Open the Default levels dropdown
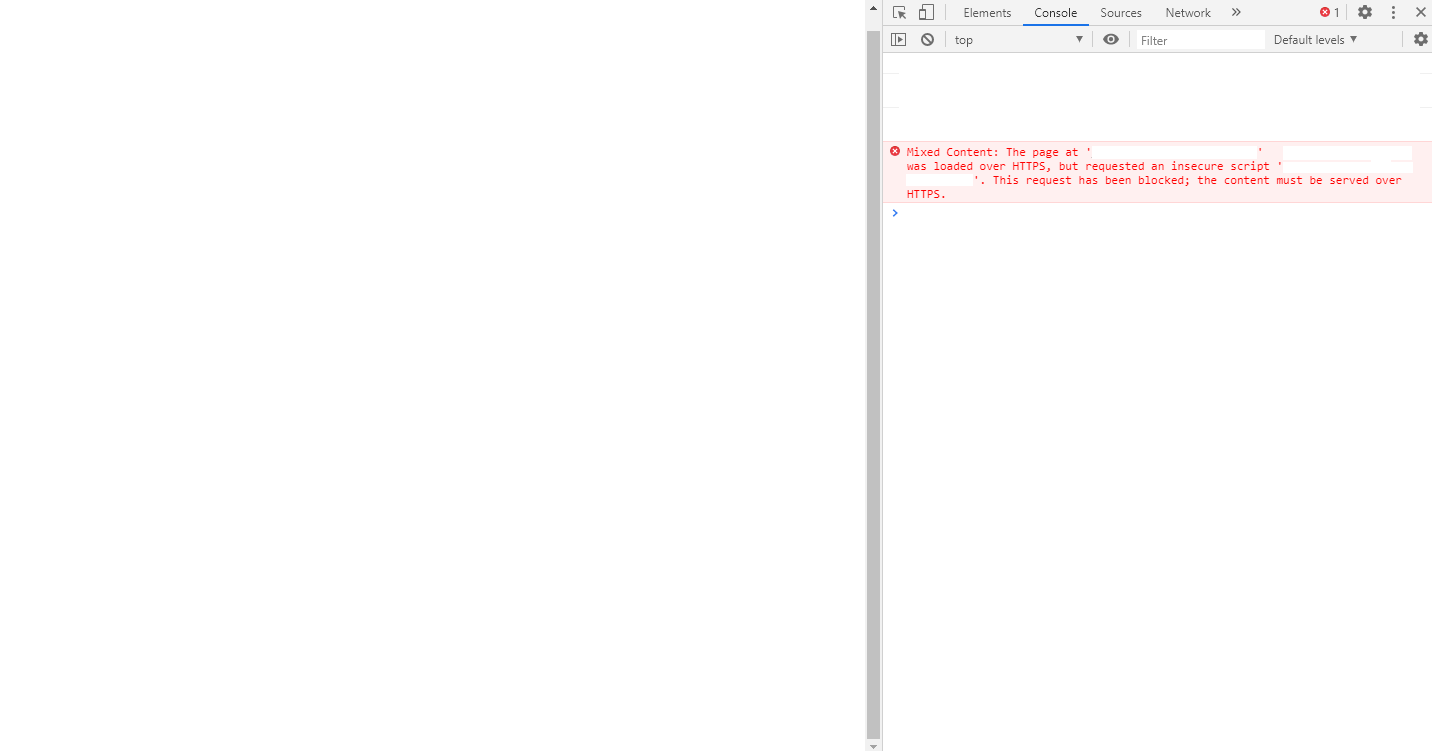1432x751 pixels. (x=1316, y=40)
